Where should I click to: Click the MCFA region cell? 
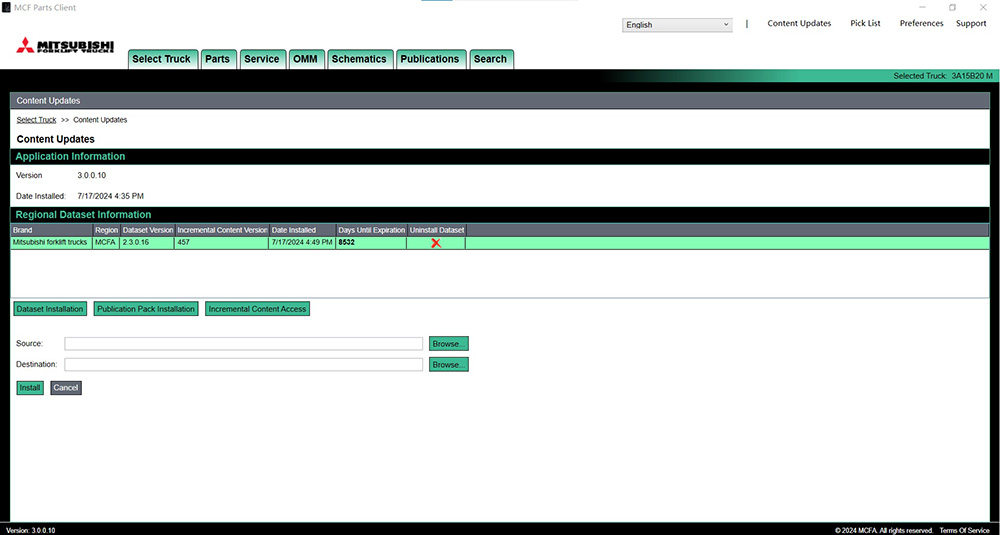click(x=105, y=242)
